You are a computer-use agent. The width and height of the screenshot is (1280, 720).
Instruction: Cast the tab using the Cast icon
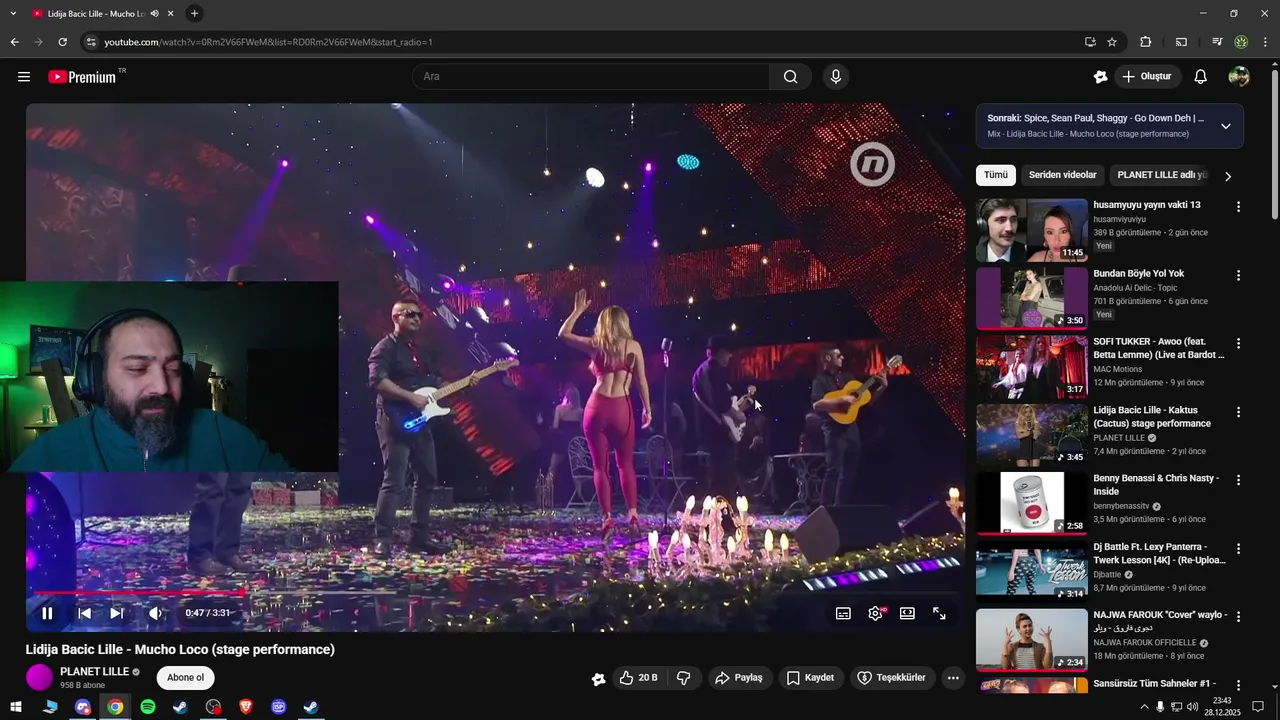pos(1181,42)
